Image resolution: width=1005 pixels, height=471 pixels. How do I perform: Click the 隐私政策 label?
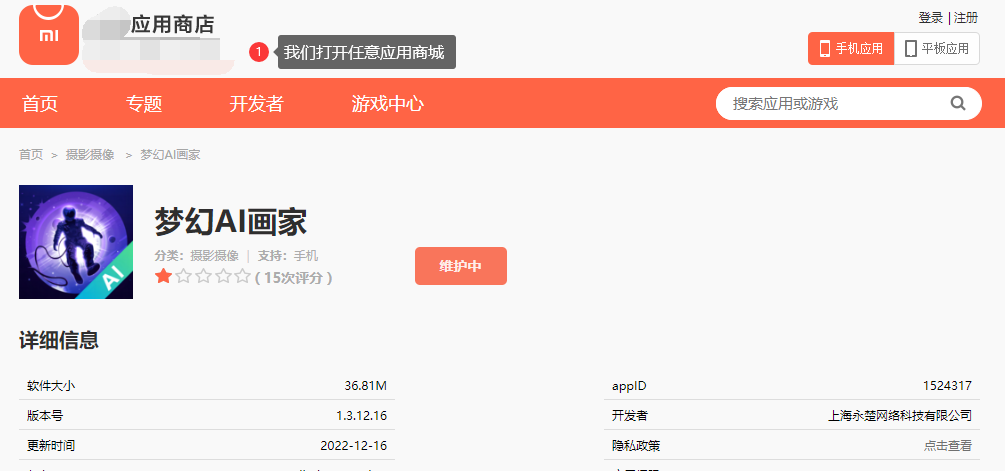636,445
